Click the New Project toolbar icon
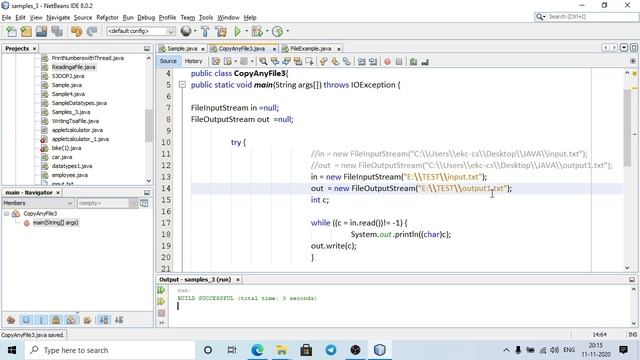The height and width of the screenshot is (360, 640). point(26,31)
